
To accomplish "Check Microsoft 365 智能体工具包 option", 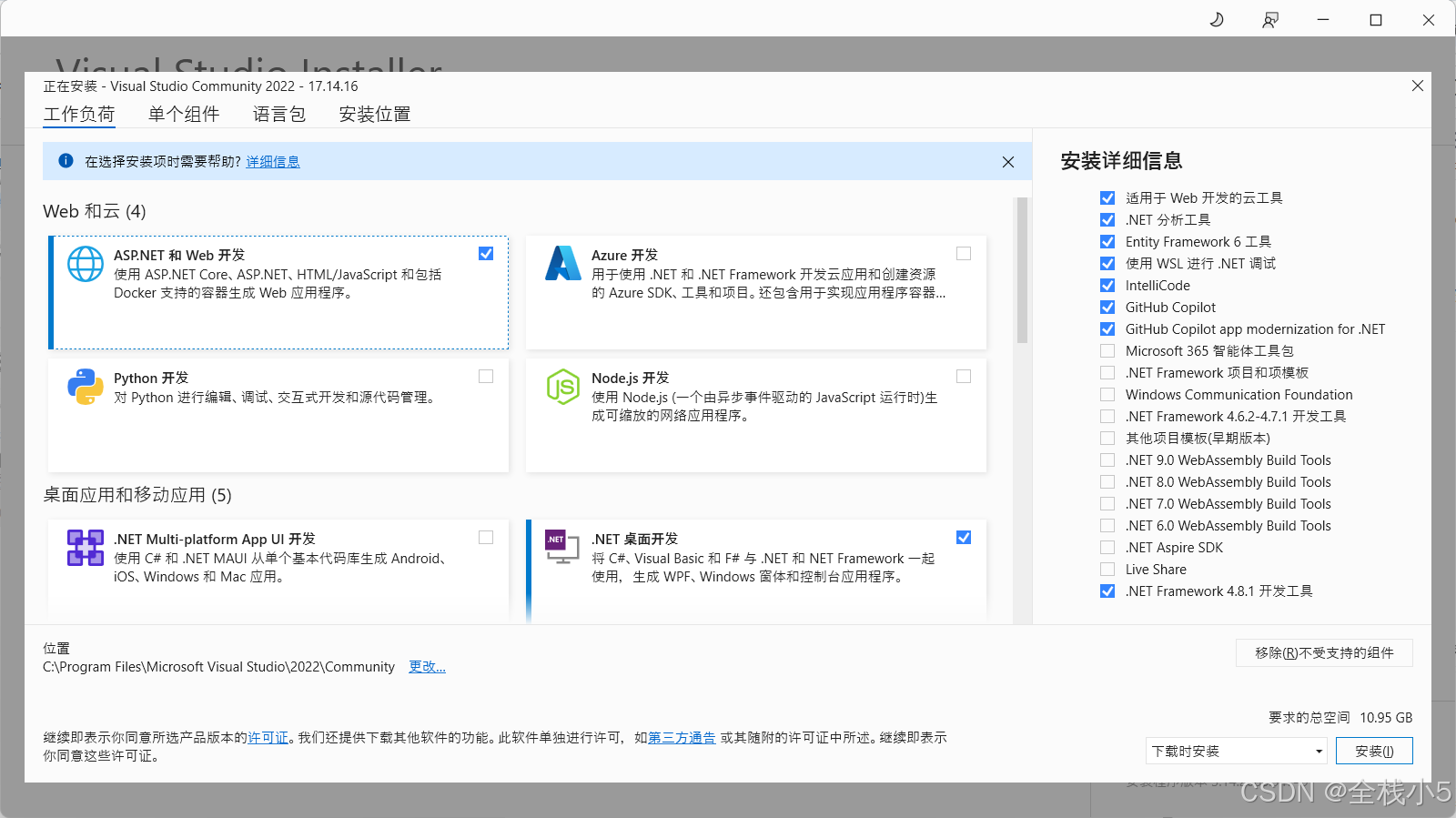I will (x=1107, y=350).
